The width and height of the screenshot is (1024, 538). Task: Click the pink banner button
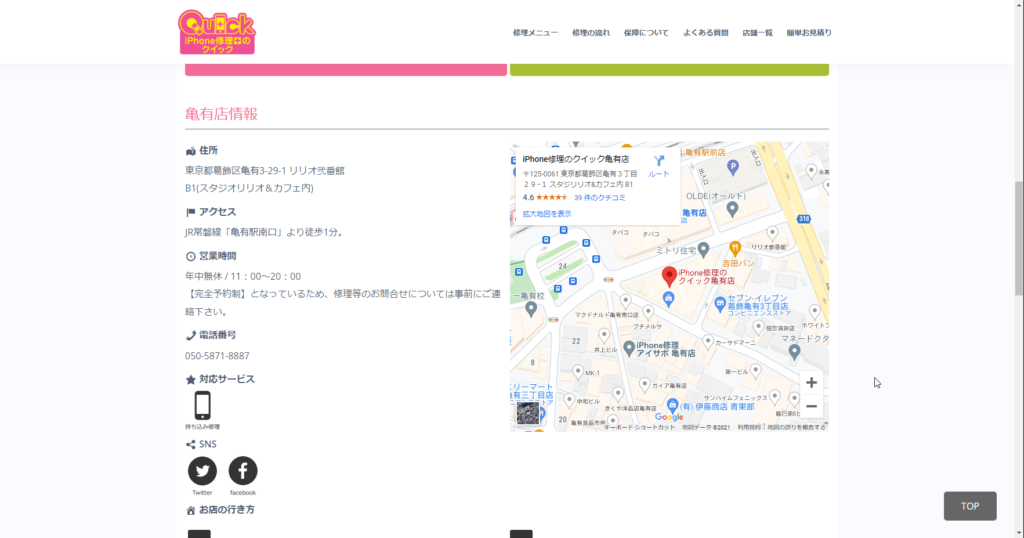[346, 69]
